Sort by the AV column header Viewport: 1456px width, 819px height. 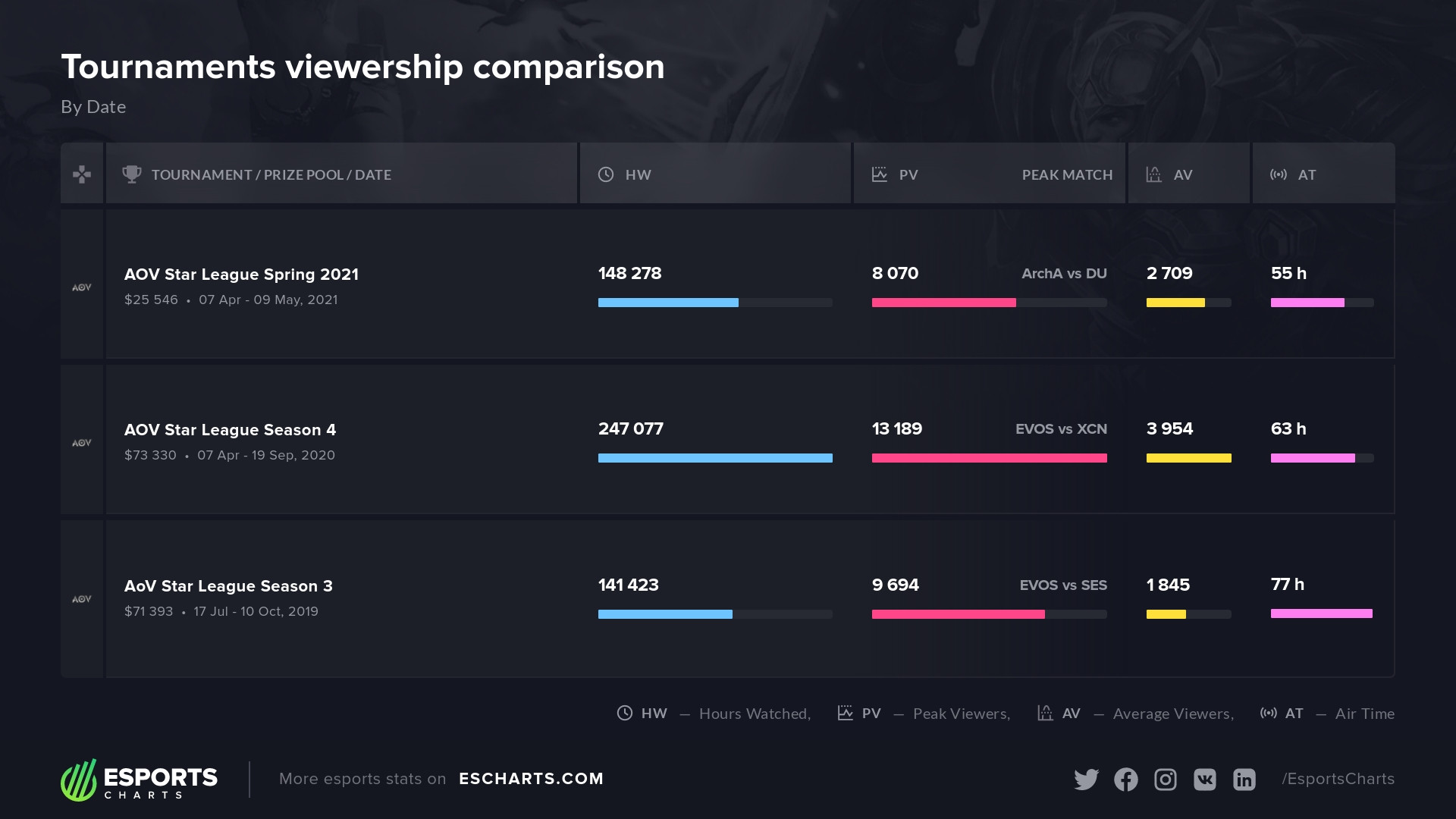pos(1182,174)
